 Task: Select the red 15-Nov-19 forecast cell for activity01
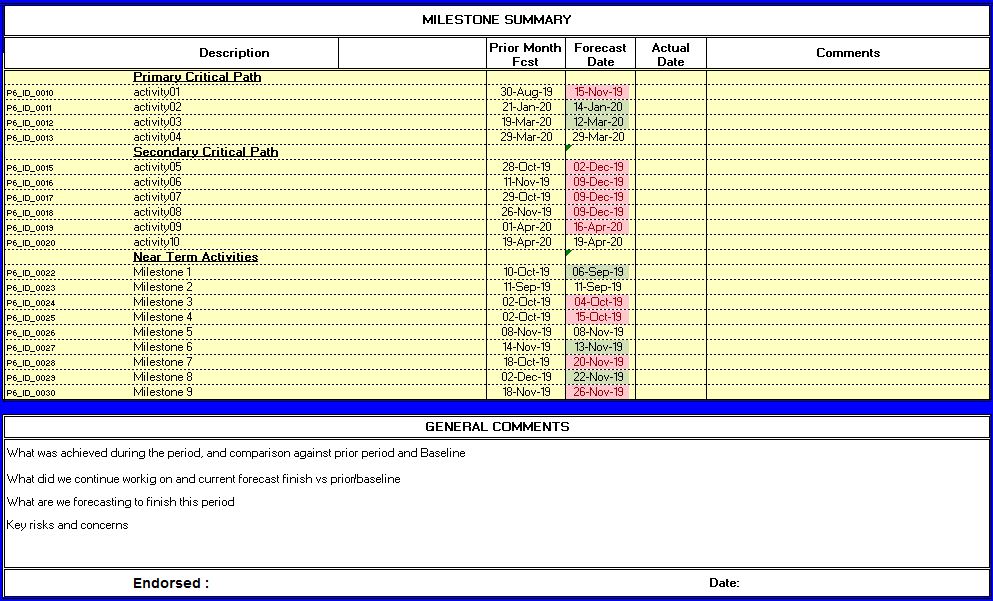(x=598, y=91)
